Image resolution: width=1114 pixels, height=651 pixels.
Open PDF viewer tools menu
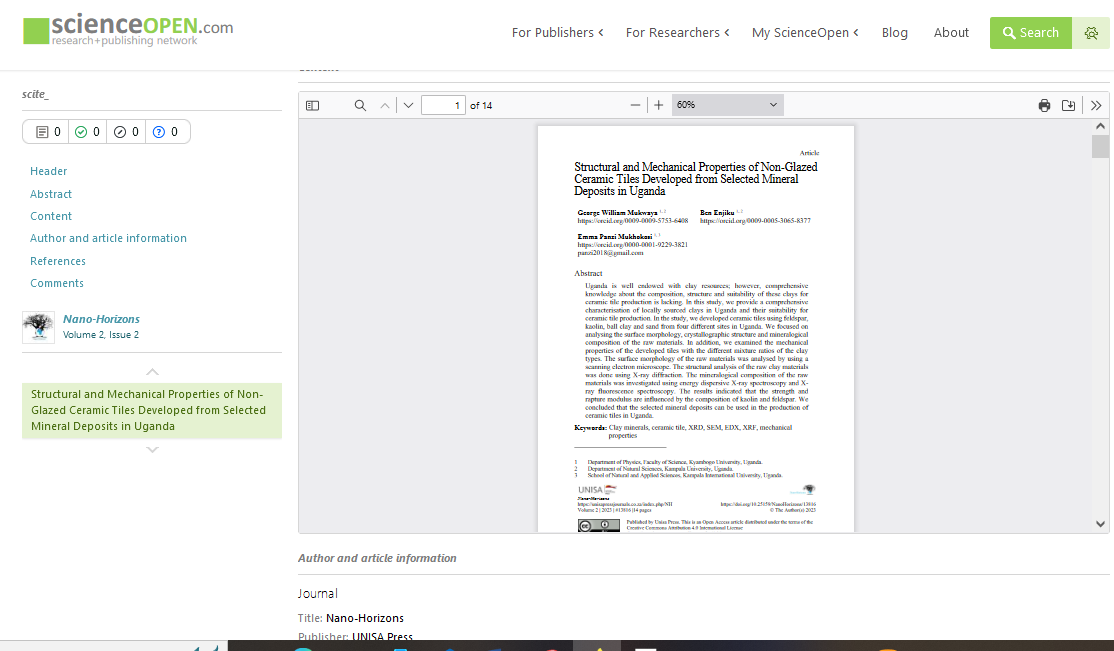pyautogui.click(x=1096, y=105)
